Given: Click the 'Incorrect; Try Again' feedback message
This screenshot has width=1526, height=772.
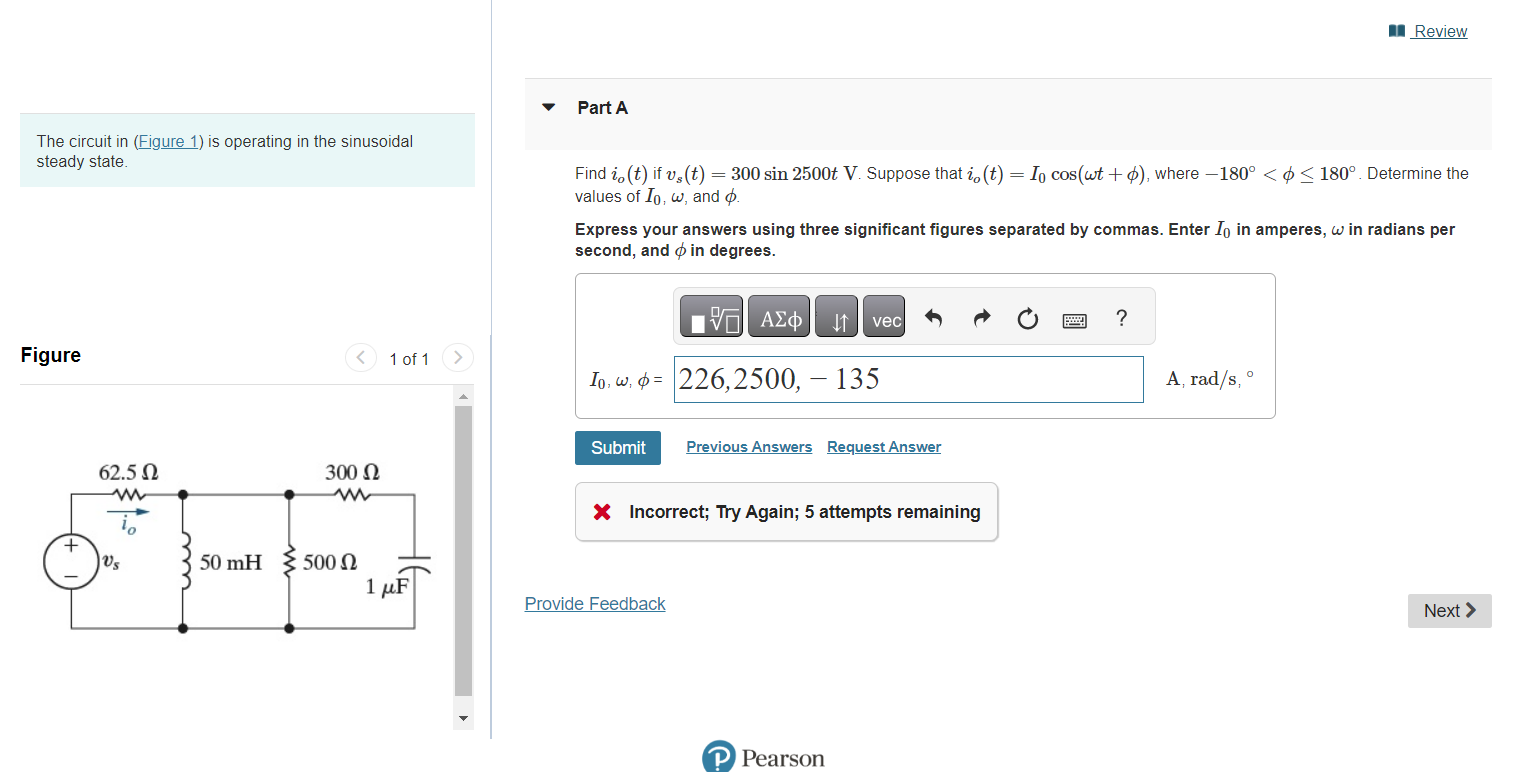Looking at the screenshot, I should coord(786,512).
